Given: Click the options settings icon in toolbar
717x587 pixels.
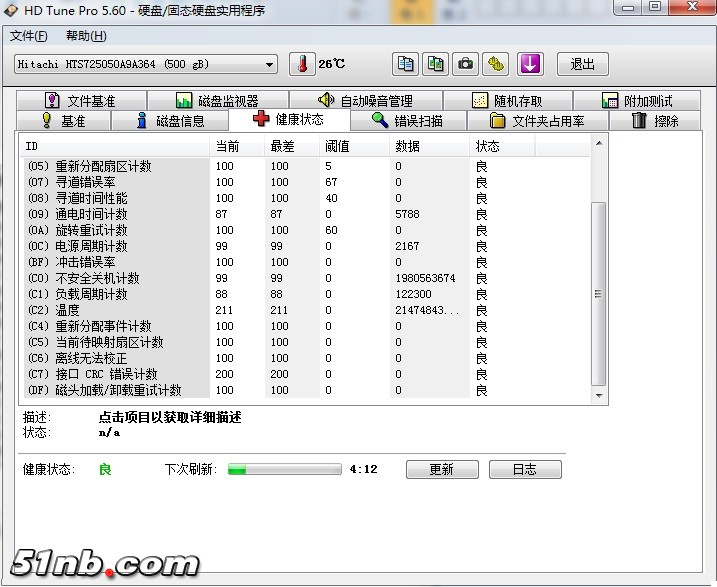Looking at the screenshot, I should tap(497, 64).
